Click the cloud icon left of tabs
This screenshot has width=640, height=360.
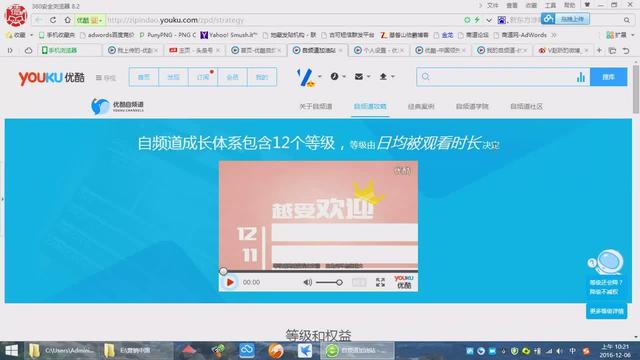28,50
